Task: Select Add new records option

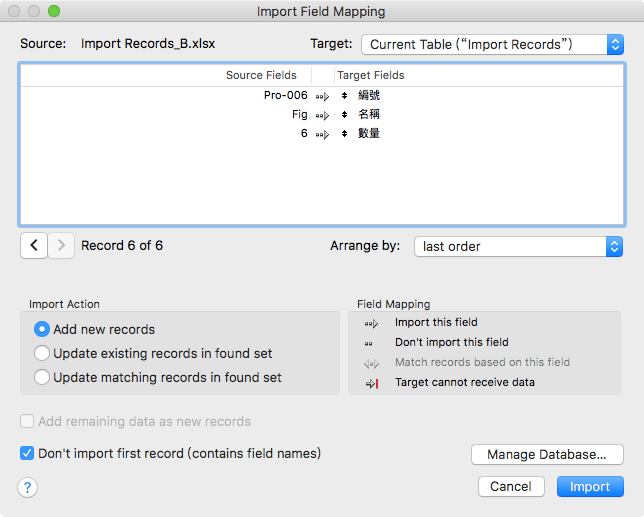Action: [x=42, y=329]
